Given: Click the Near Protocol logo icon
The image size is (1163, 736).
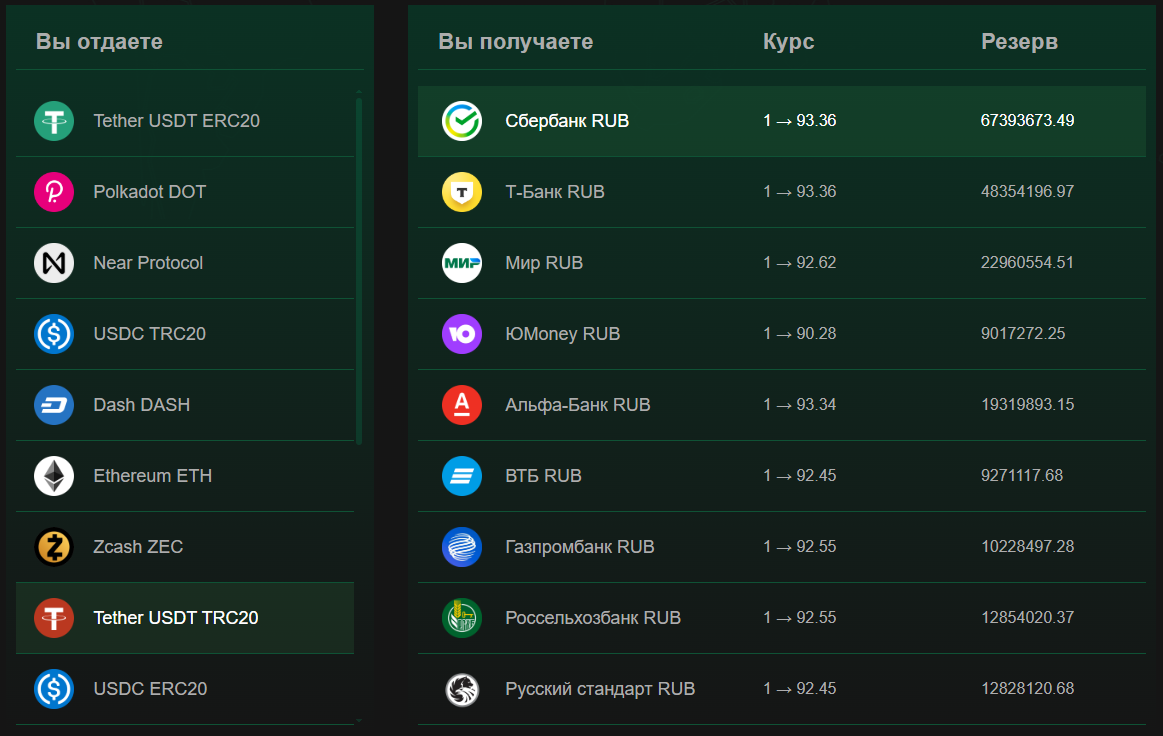Looking at the screenshot, I should (54, 263).
